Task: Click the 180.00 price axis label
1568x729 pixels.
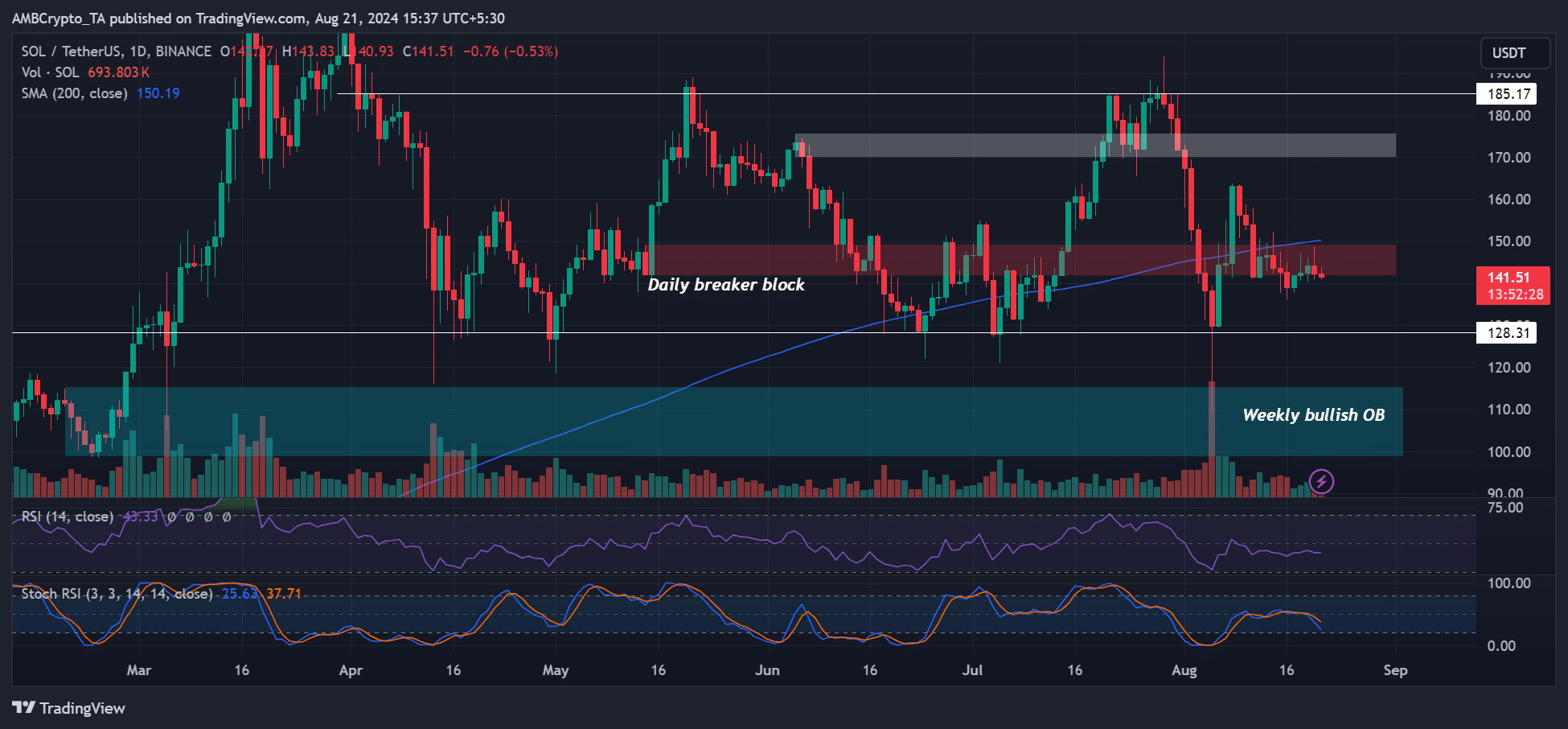Action: (x=1509, y=116)
